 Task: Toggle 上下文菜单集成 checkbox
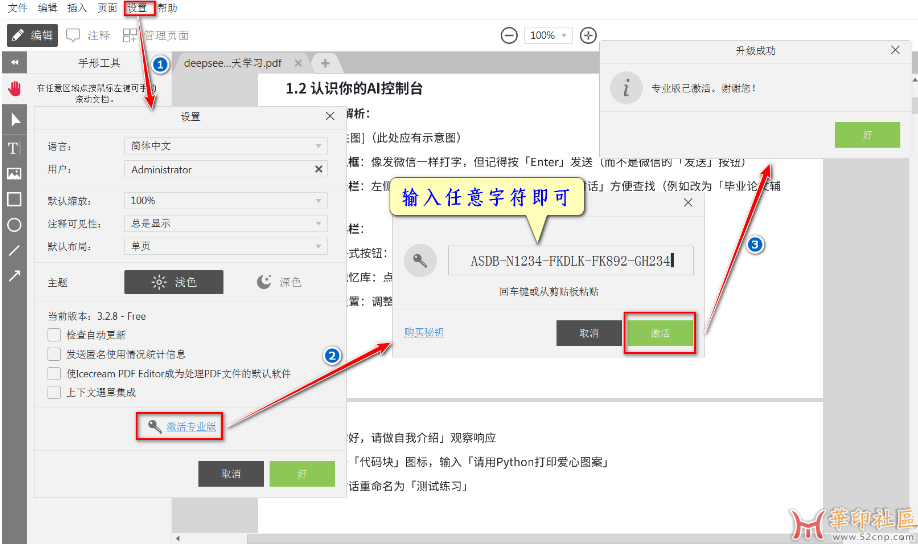[54, 392]
